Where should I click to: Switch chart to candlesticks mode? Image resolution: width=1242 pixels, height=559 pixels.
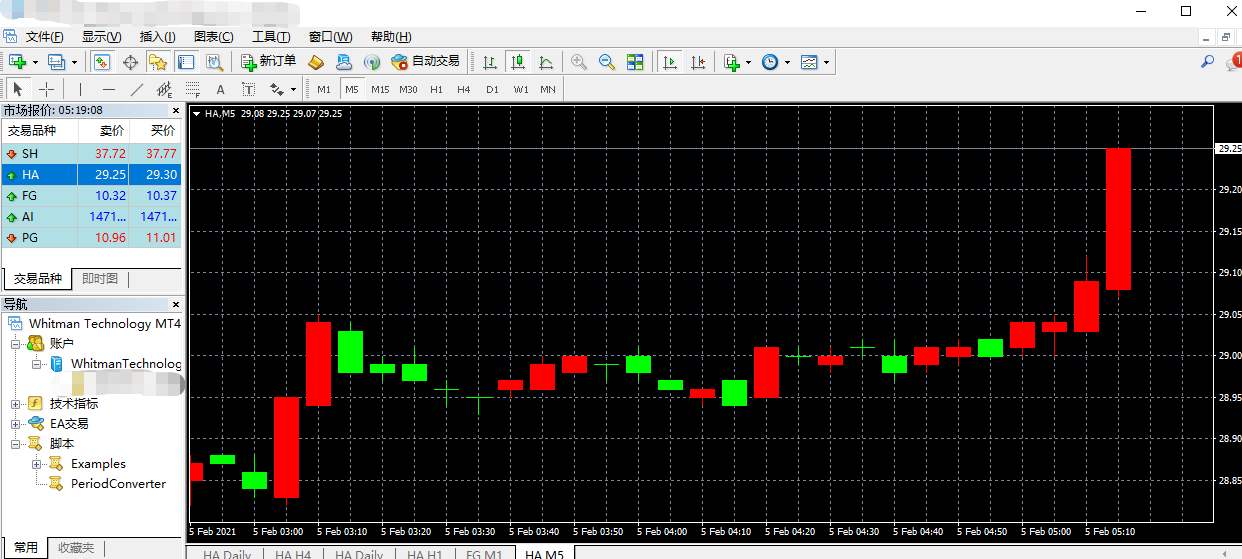coord(517,62)
